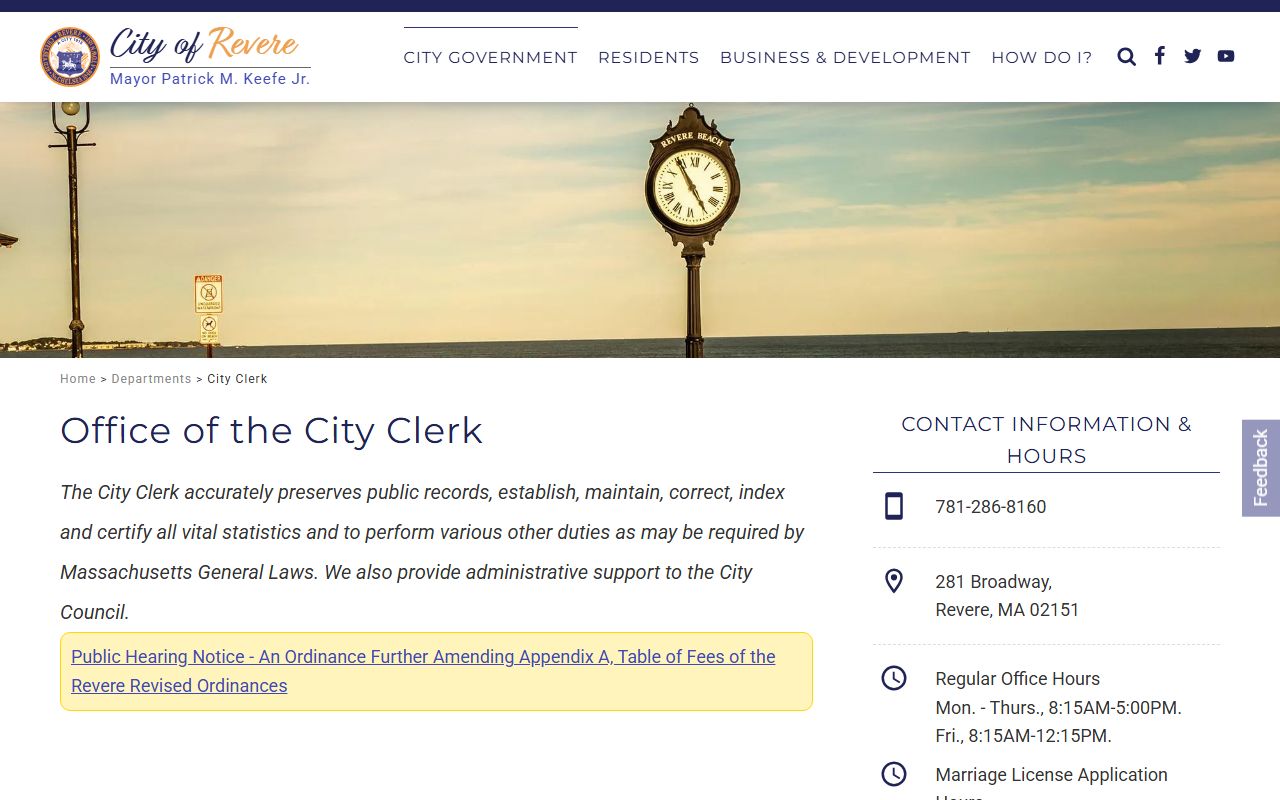Click the City of Revere seal logo
Image resolution: width=1280 pixels, height=800 pixels.
click(70, 57)
